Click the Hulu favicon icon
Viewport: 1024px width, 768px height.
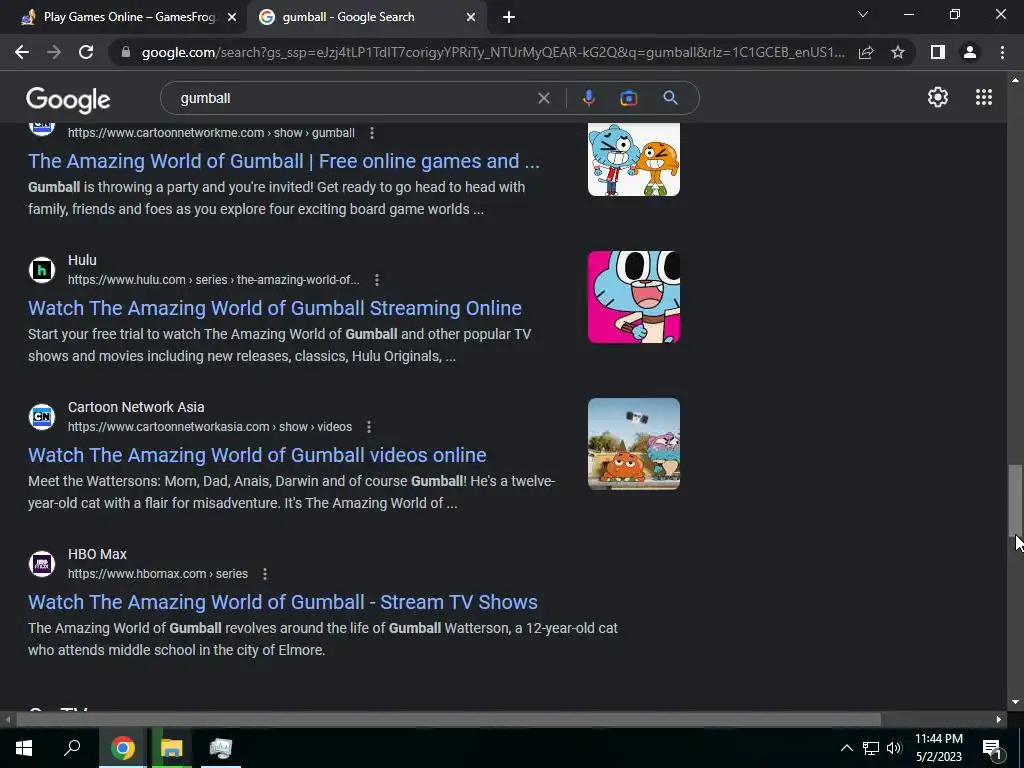[x=42, y=270]
